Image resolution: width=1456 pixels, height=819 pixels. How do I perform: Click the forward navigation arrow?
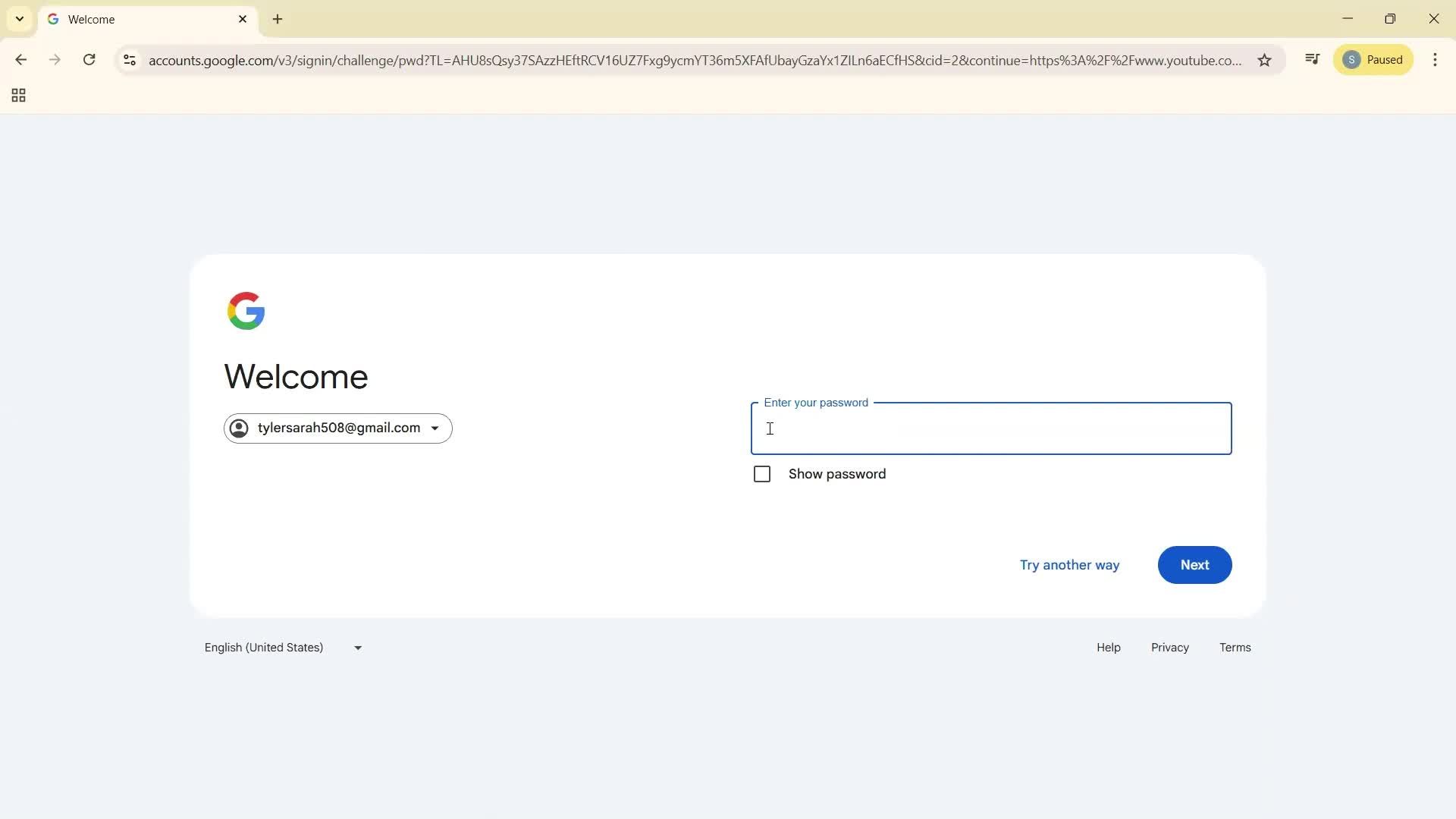coord(55,60)
